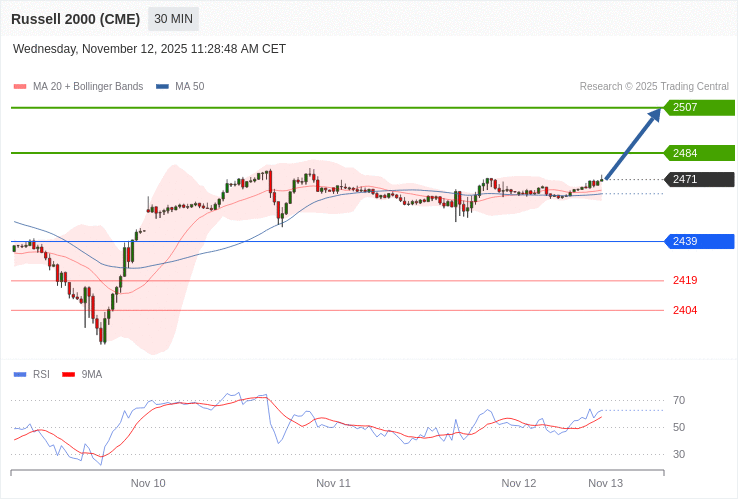738x500 pixels.
Task: Click the pink MA 20 Bollinger legend swatch
Action: (20, 87)
